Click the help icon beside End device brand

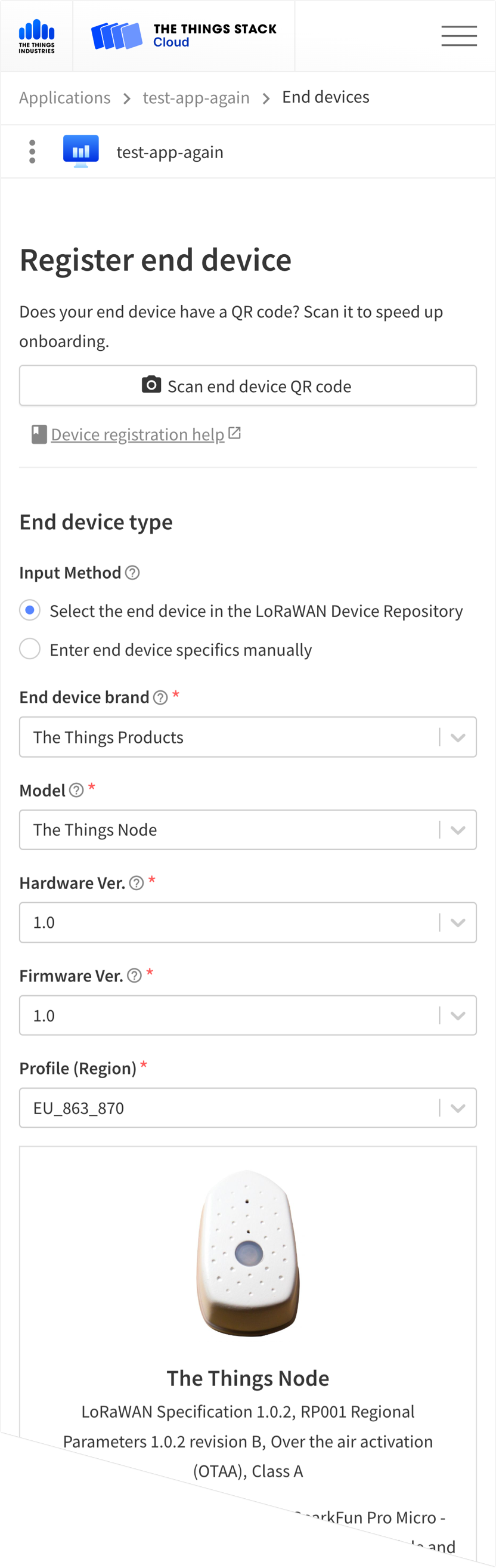click(x=159, y=697)
